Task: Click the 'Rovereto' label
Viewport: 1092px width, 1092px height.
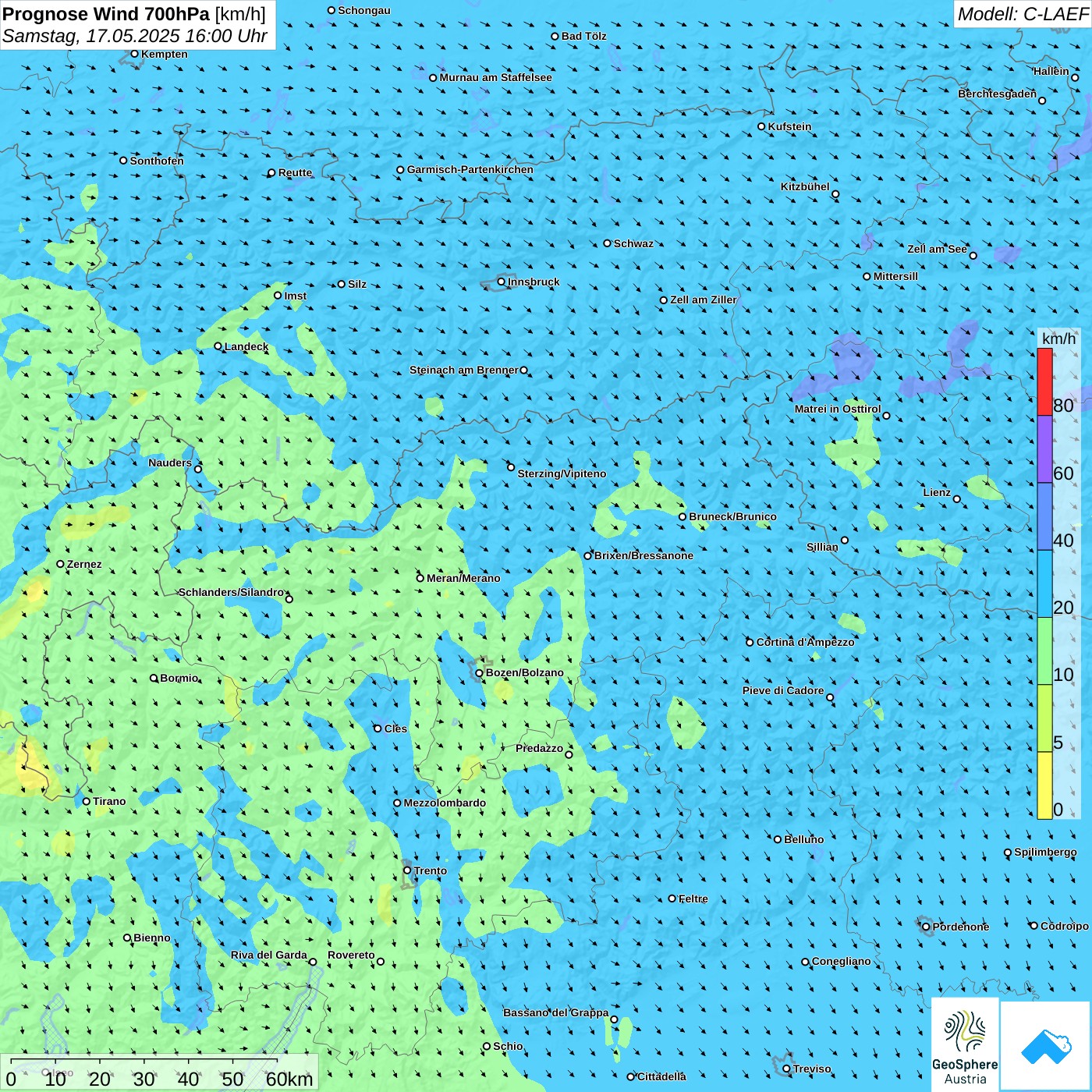Action: pos(351,955)
